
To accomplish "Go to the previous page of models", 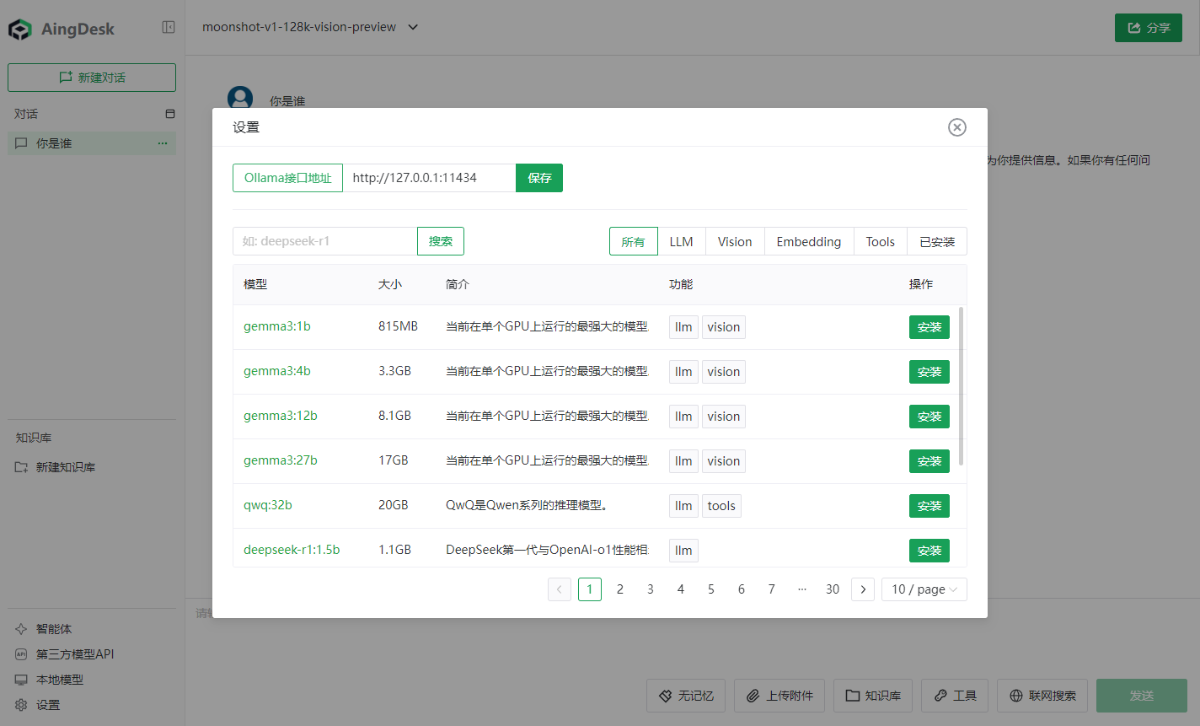I will [x=560, y=589].
